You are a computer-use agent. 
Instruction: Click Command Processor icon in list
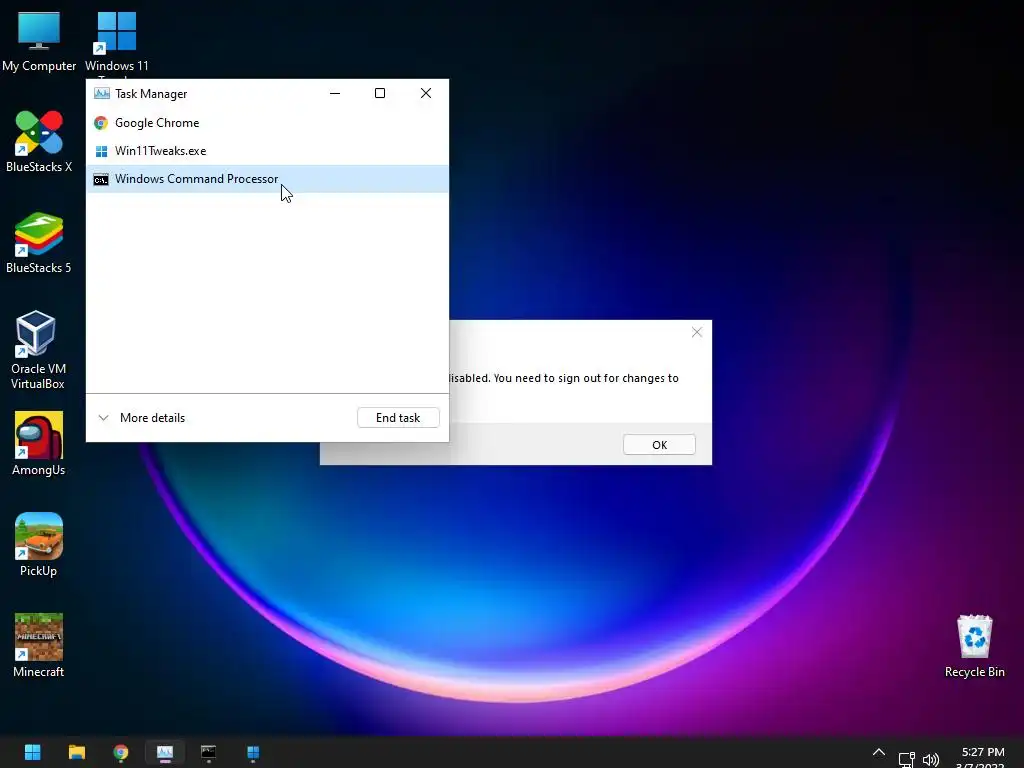[101, 180]
